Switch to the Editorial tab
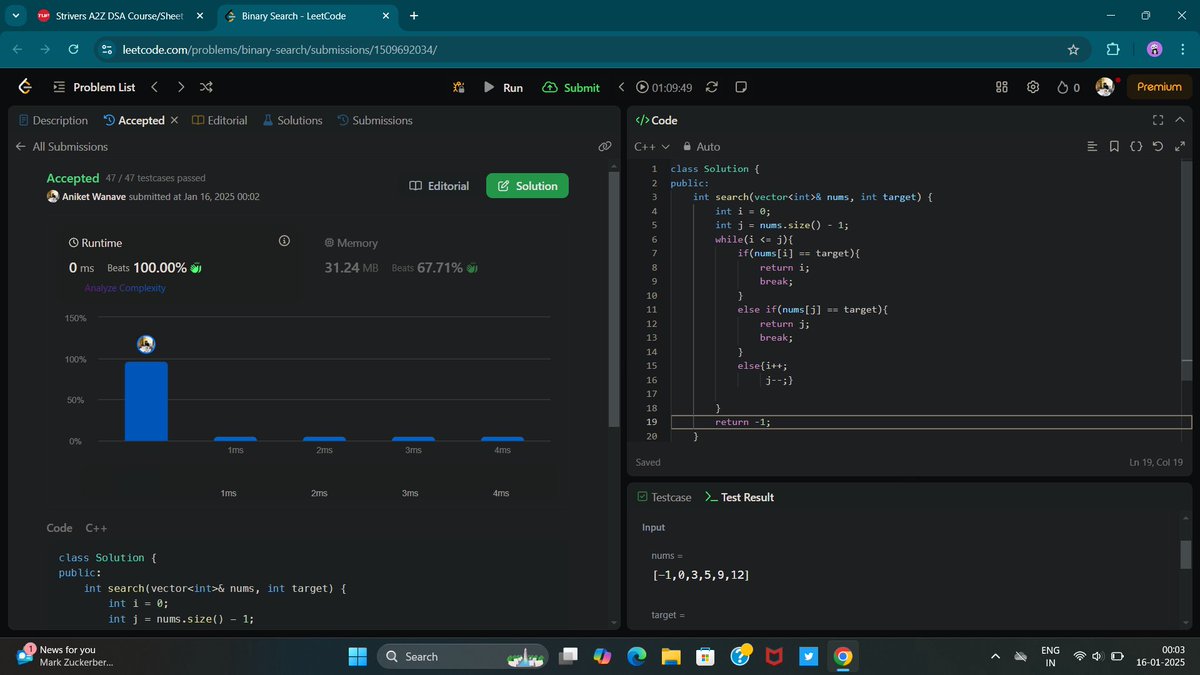 (x=219, y=120)
